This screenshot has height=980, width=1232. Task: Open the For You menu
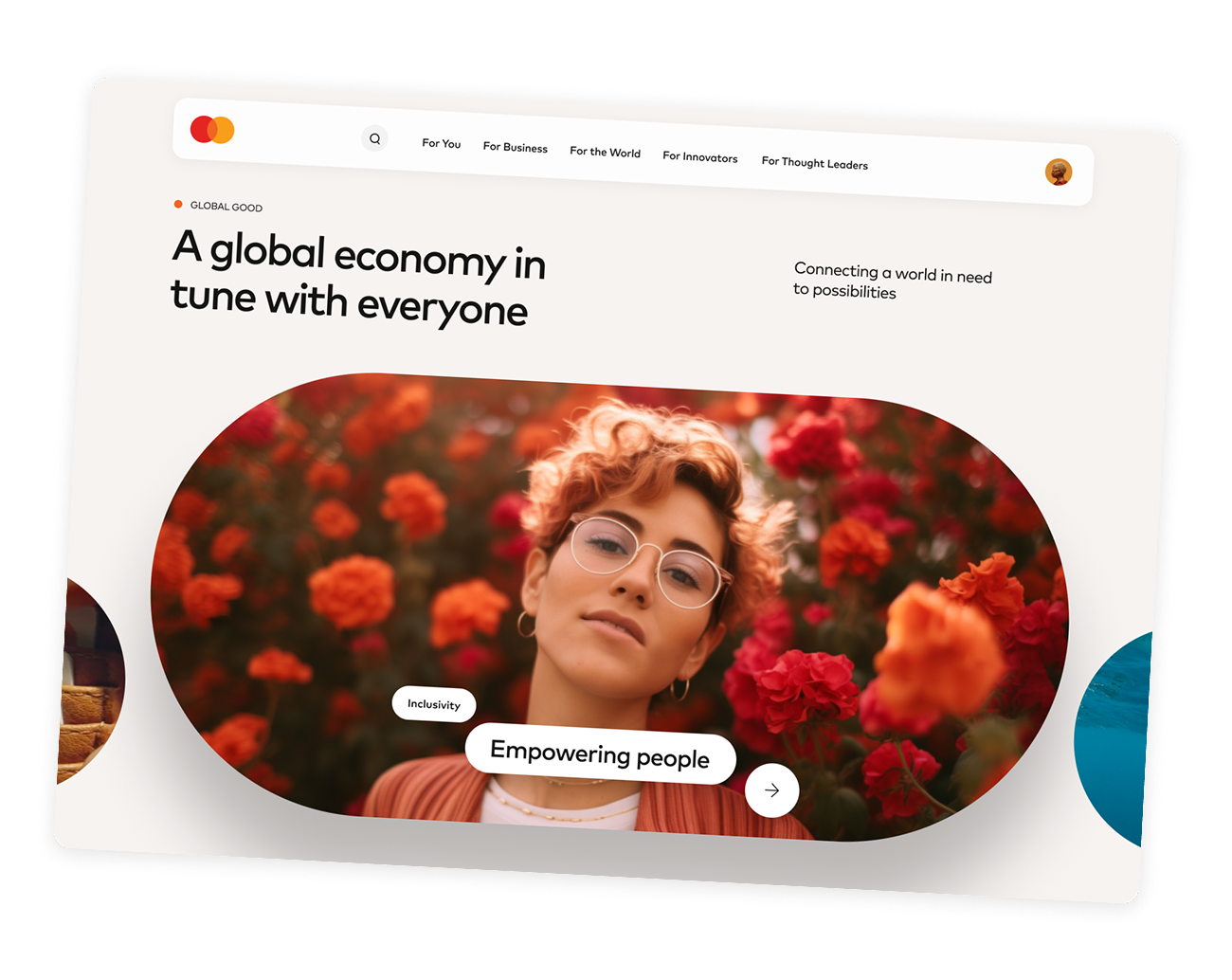(x=442, y=143)
